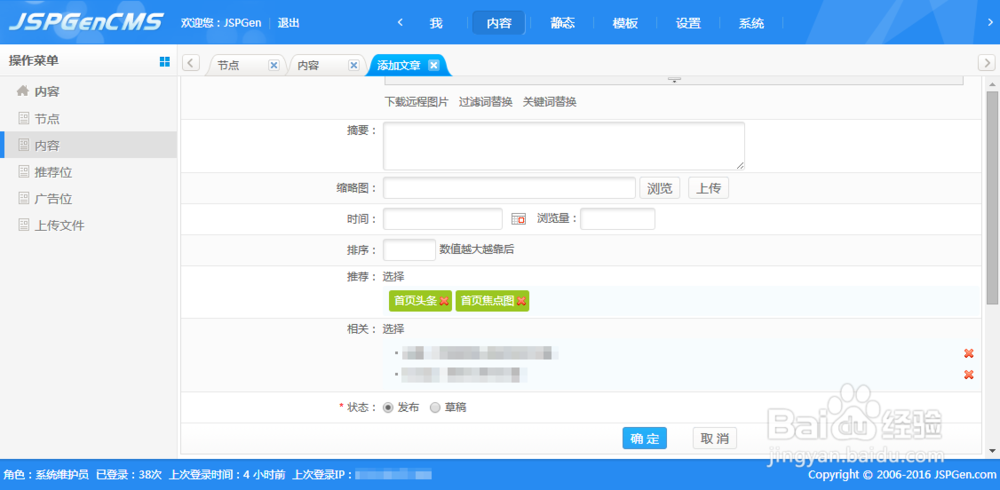
Task: Click the scrollbar up arrow
Action: click(992, 84)
